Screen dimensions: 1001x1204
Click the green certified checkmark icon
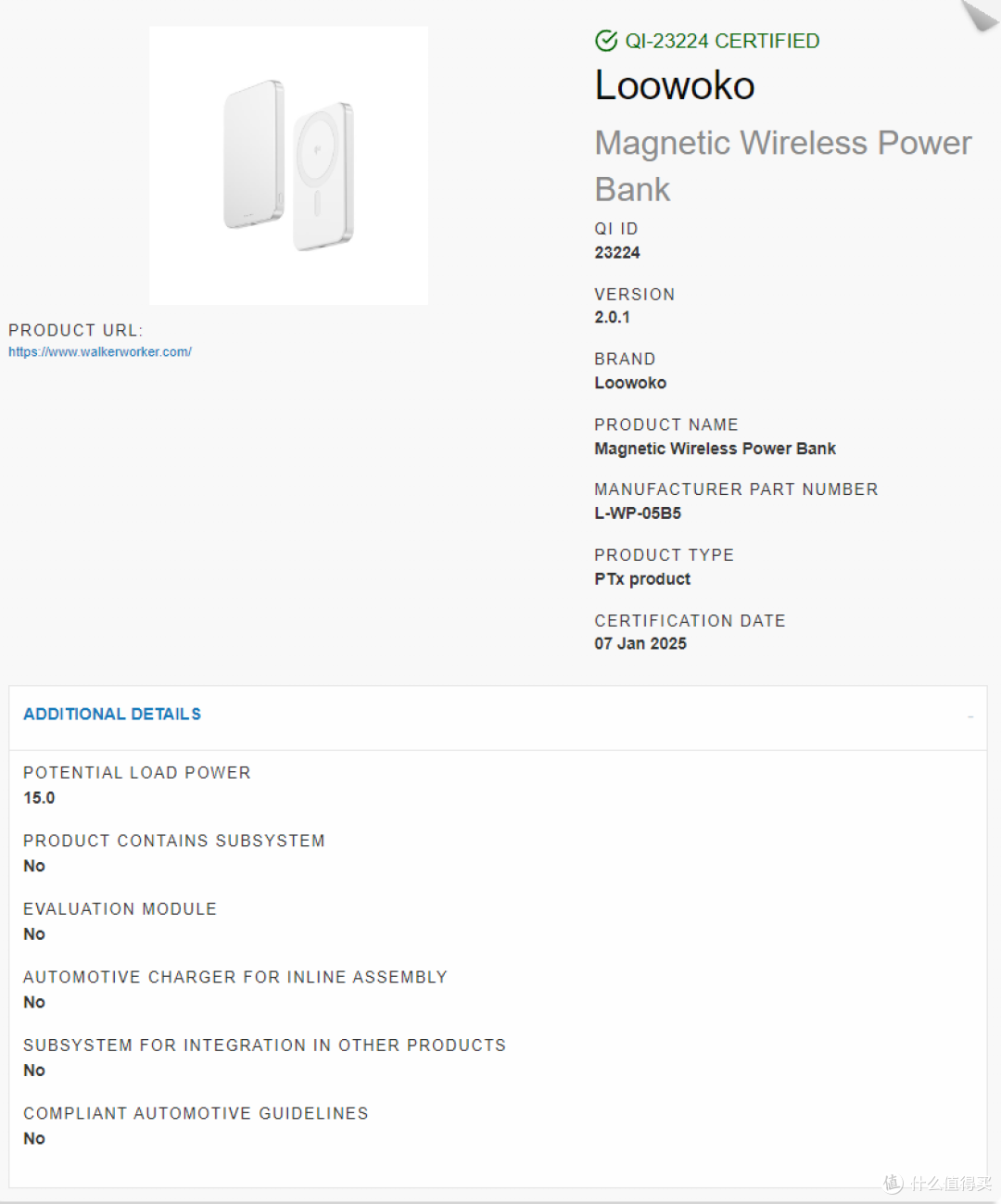click(606, 41)
